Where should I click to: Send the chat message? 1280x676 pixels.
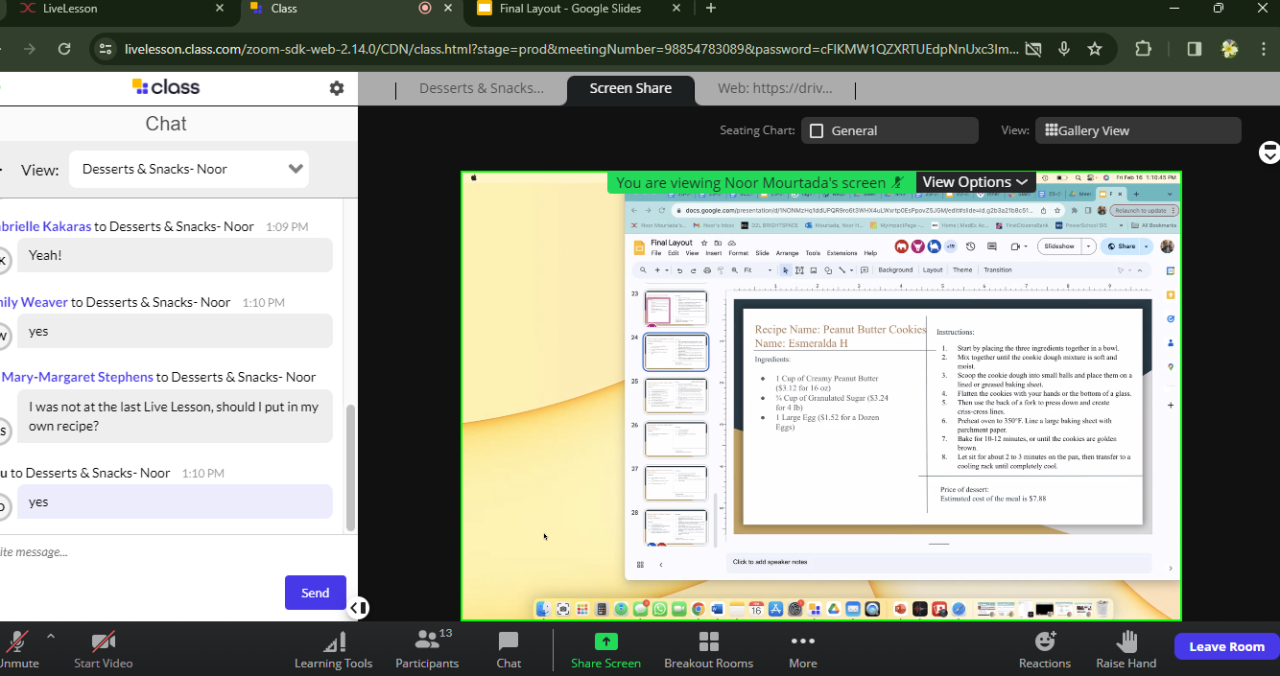[x=315, y=593]
